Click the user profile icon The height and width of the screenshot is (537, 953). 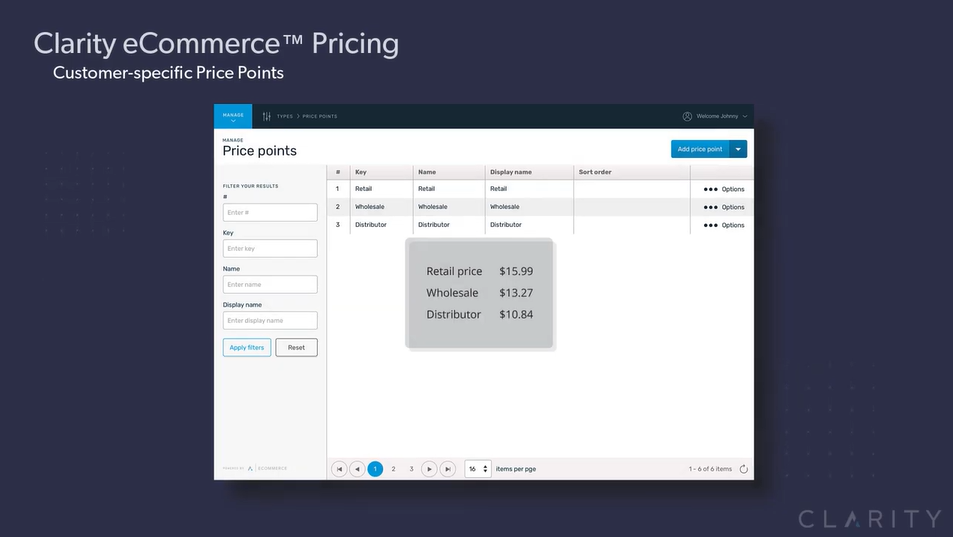(687, 116)
